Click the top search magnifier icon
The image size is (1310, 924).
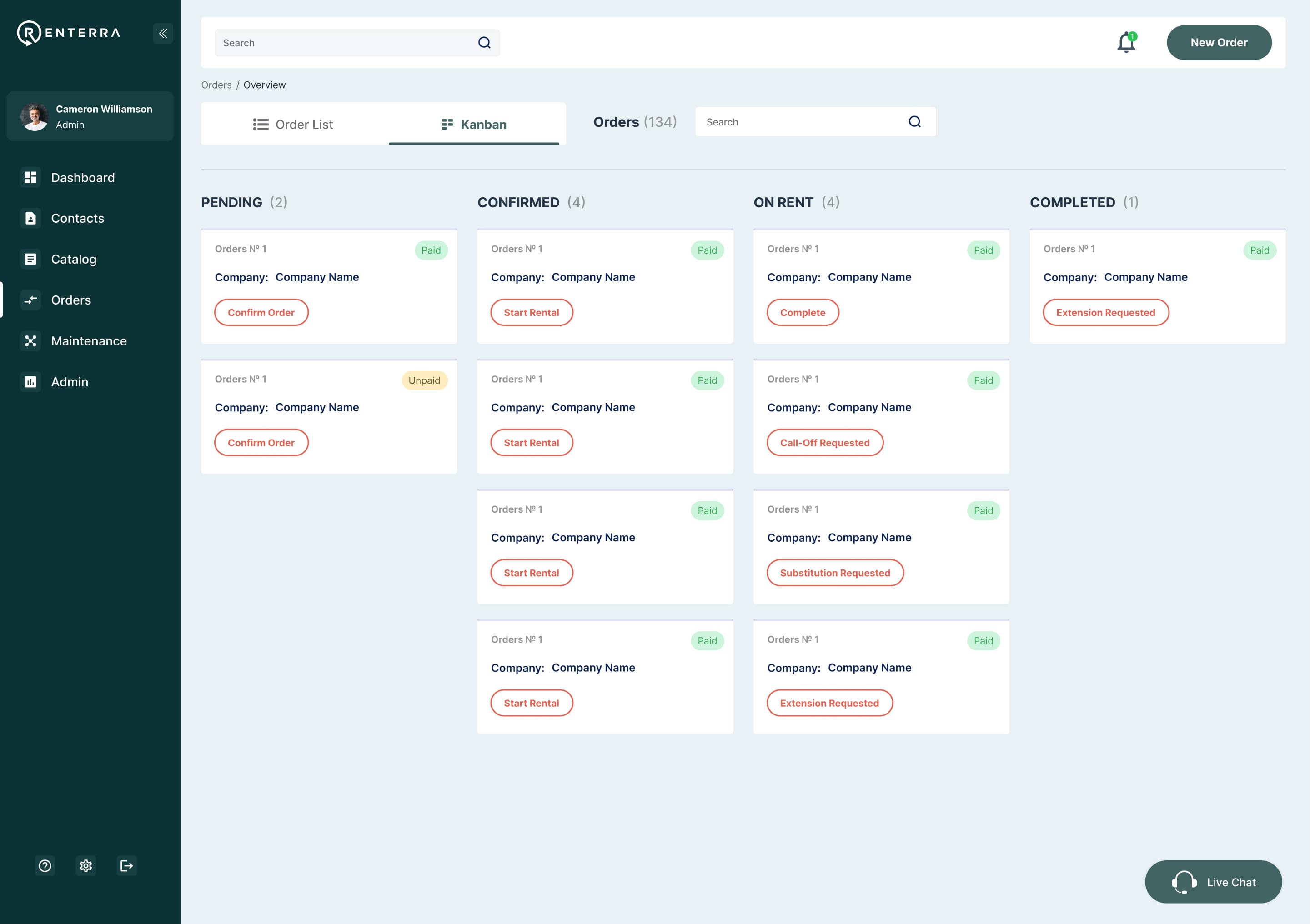(484, 43)
